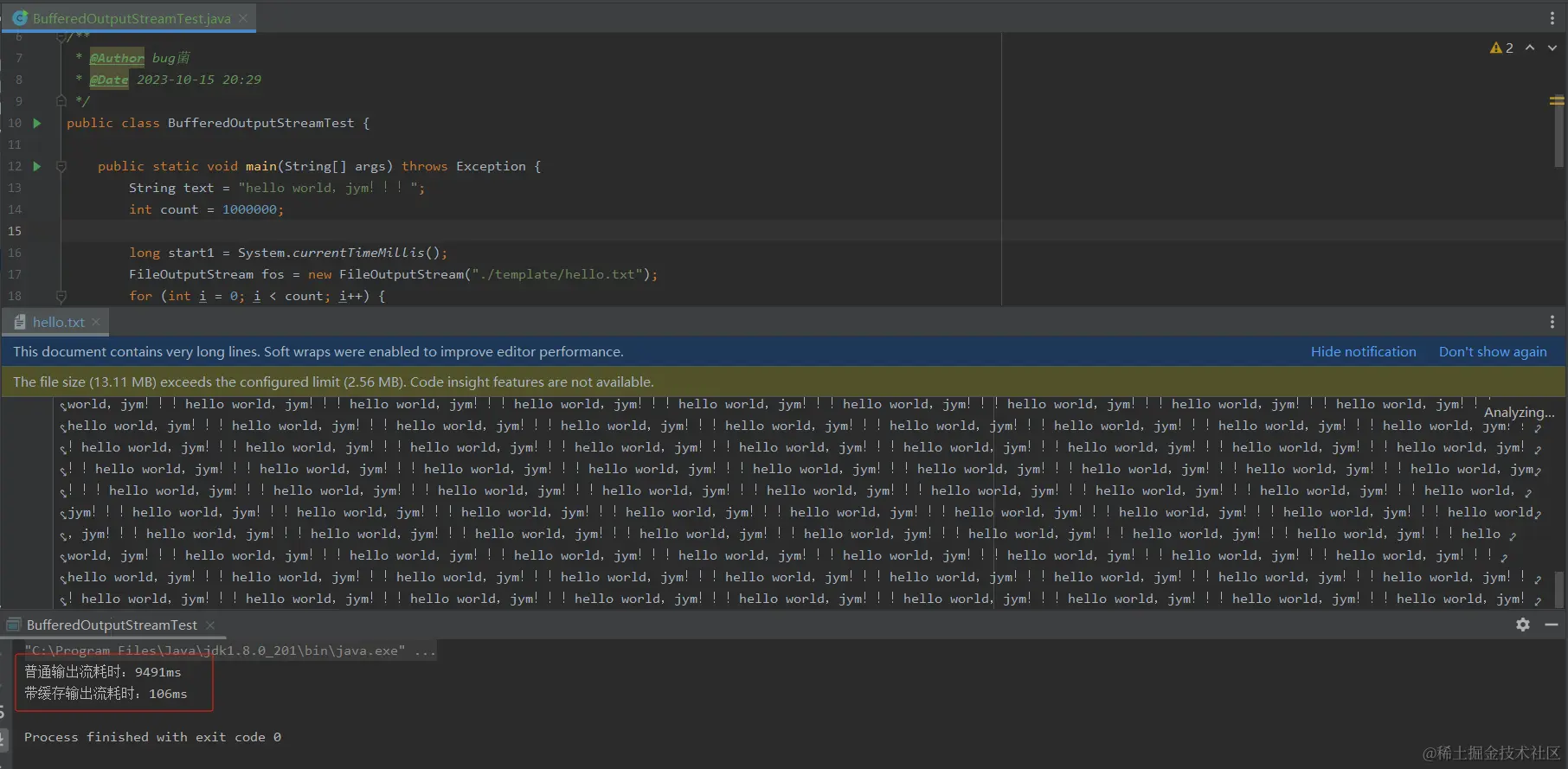Click the code editor vertical scrollbar
Image resolution: width=1568 pixels, height=769 pixels.
(x=1558, y=130)
